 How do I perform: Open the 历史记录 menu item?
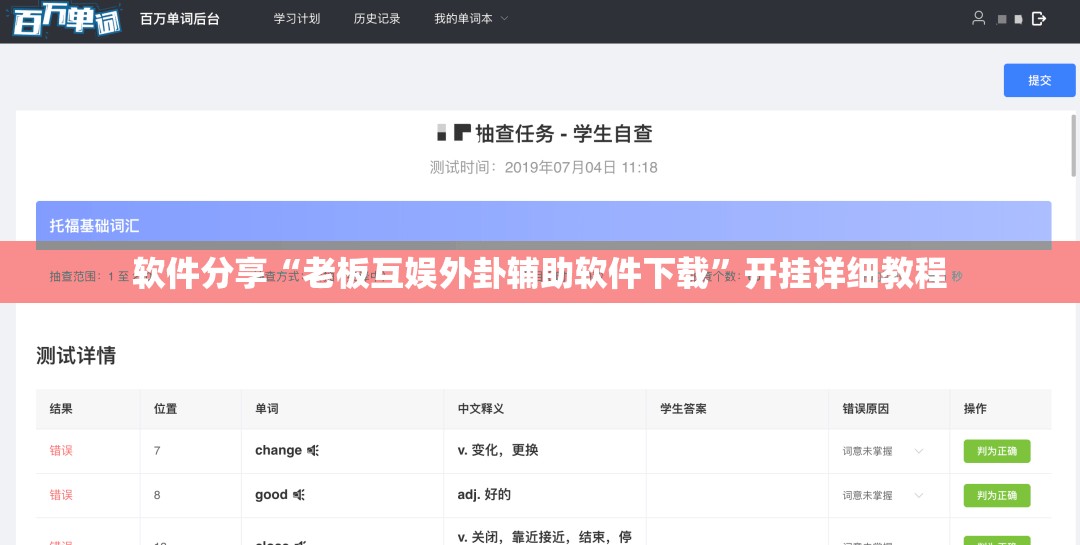[x=377, y=19]
